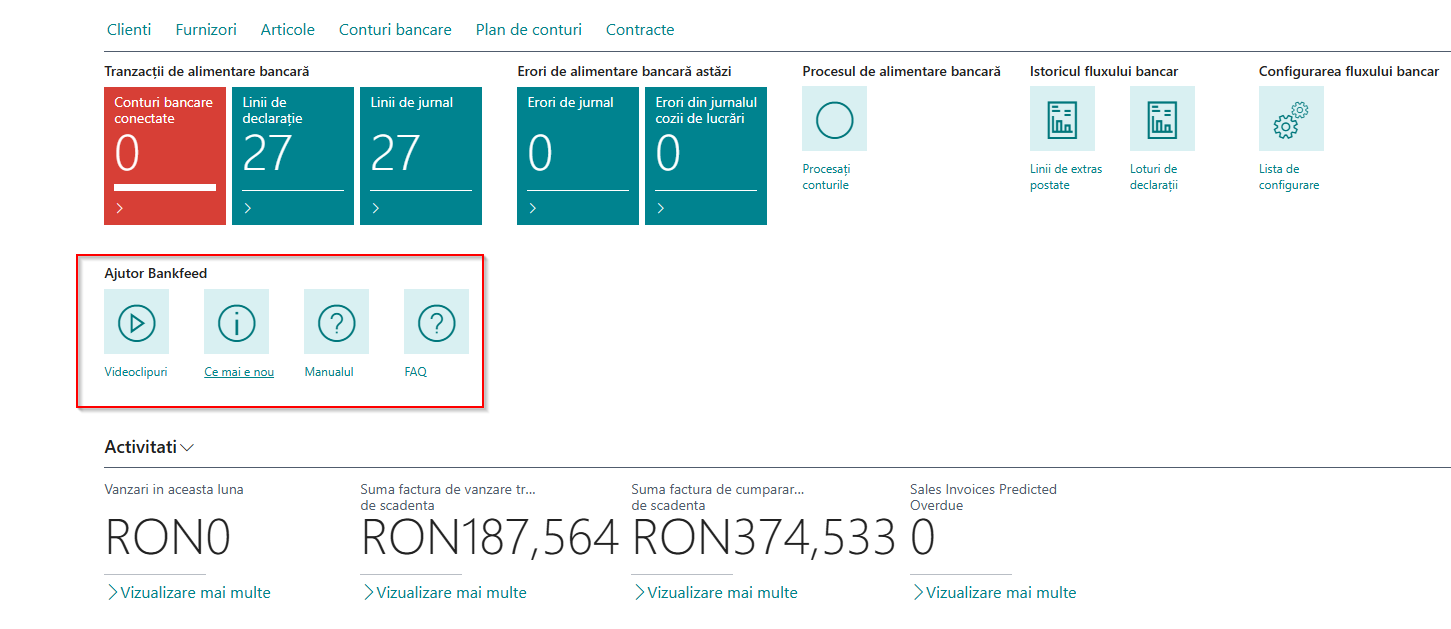Screen dimensions: 1451x629
Task: Click the RON374,533 purchase invoice amount
Action: click(x=764, y=539)
